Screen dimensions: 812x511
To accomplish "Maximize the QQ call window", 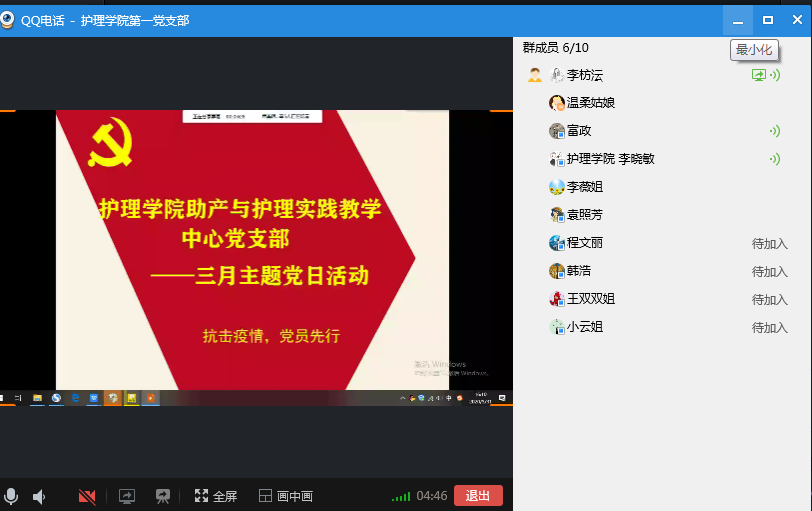I will tap(768, 19).
